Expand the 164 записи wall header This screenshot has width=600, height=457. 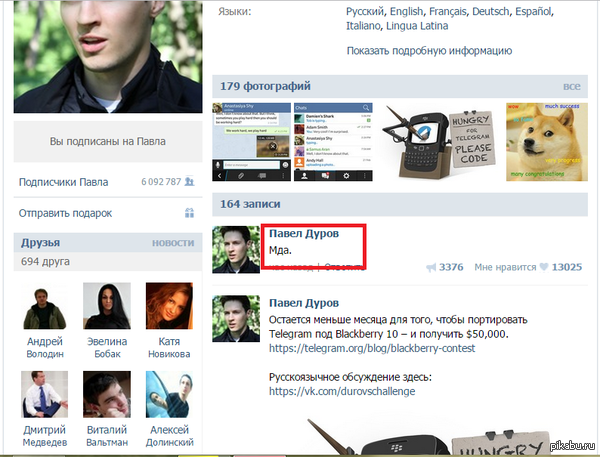(246, 204)
